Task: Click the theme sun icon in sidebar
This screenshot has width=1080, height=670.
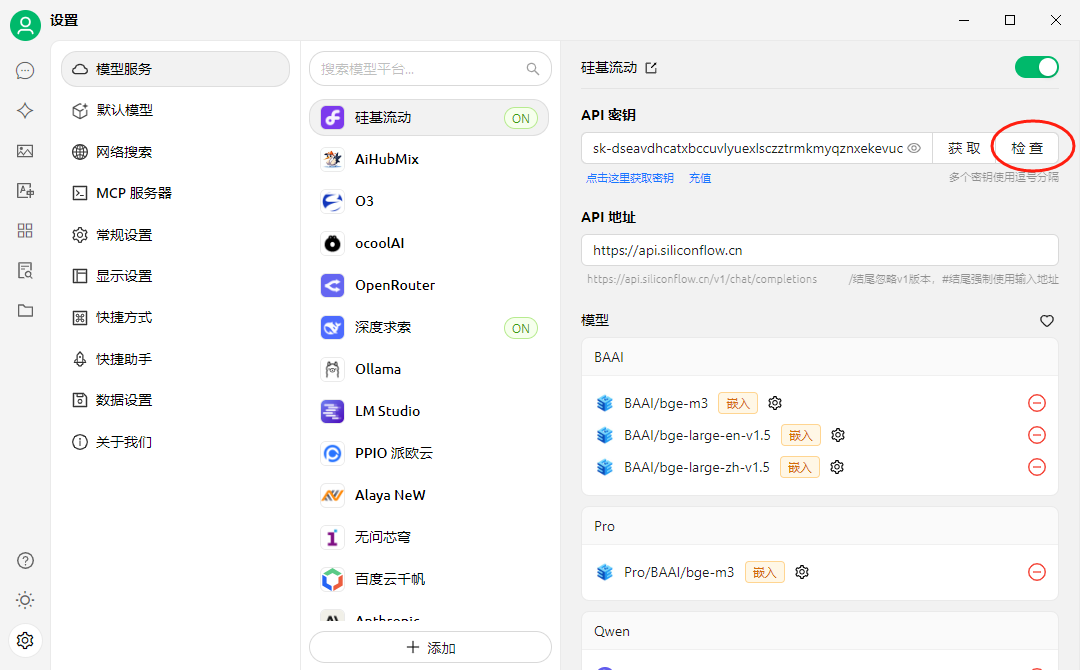Action: point(25,600)
